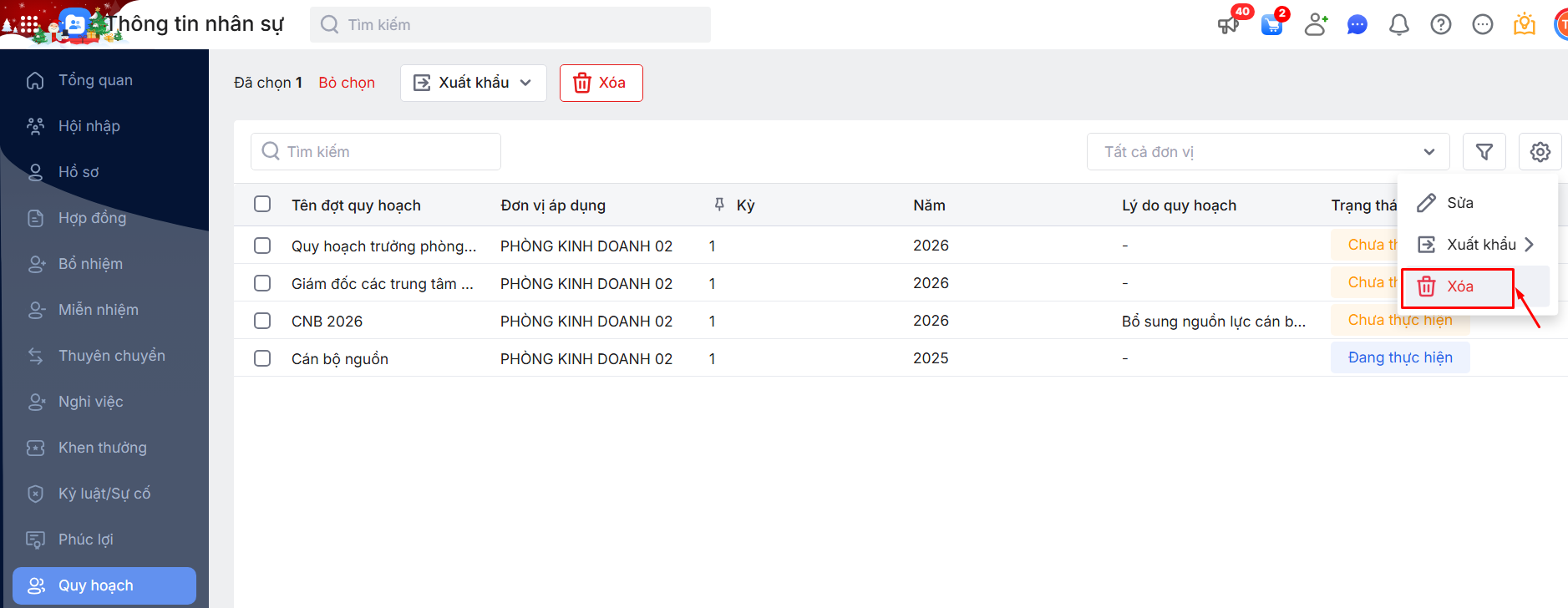Click the help question mark icon
This screenshot has height=608, width=1568.
(1440, 24)
